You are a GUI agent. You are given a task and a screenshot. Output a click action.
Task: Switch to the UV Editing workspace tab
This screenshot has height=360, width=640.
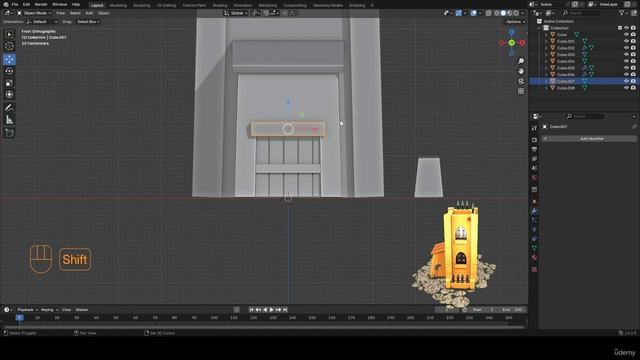(x=166, y=5)
